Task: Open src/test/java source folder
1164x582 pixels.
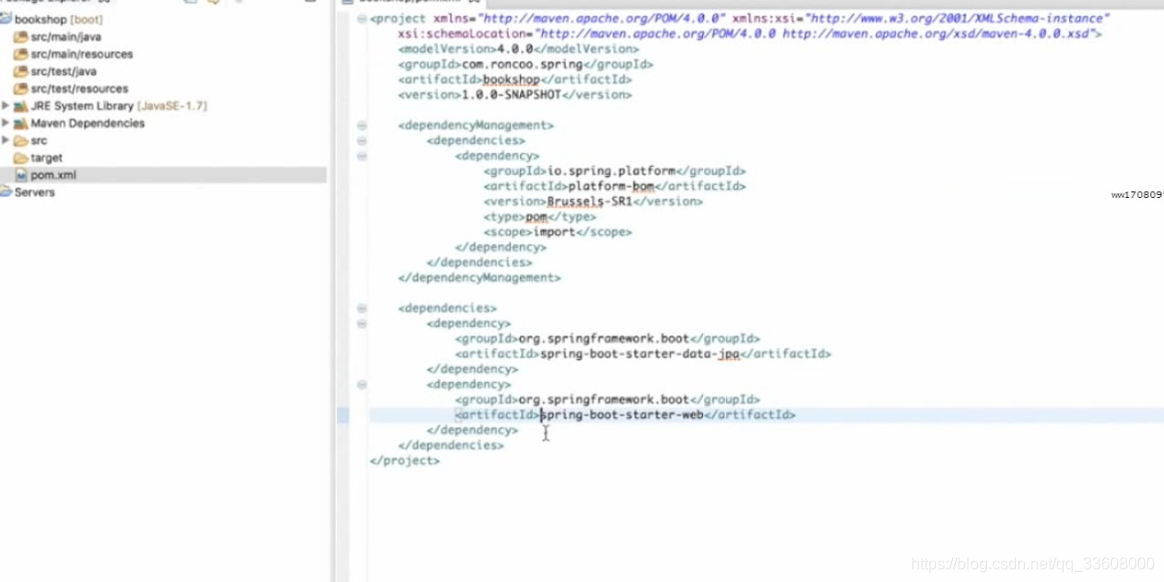Action: point(63,71)
